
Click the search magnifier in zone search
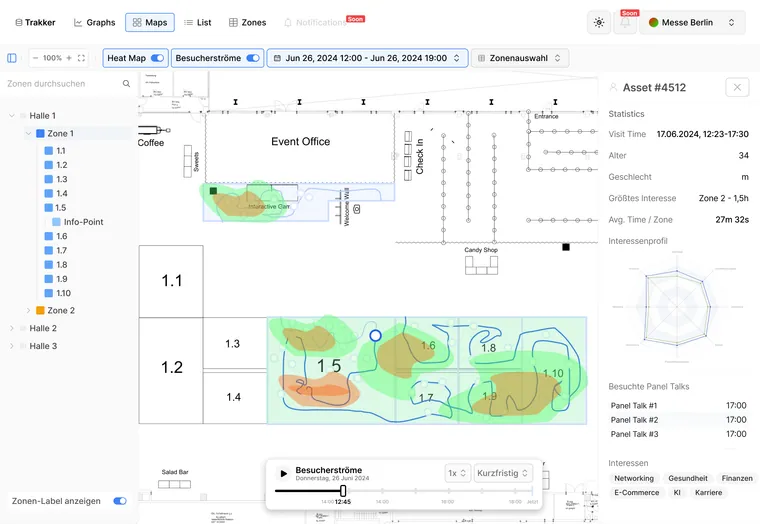click(x=127, y=84)
